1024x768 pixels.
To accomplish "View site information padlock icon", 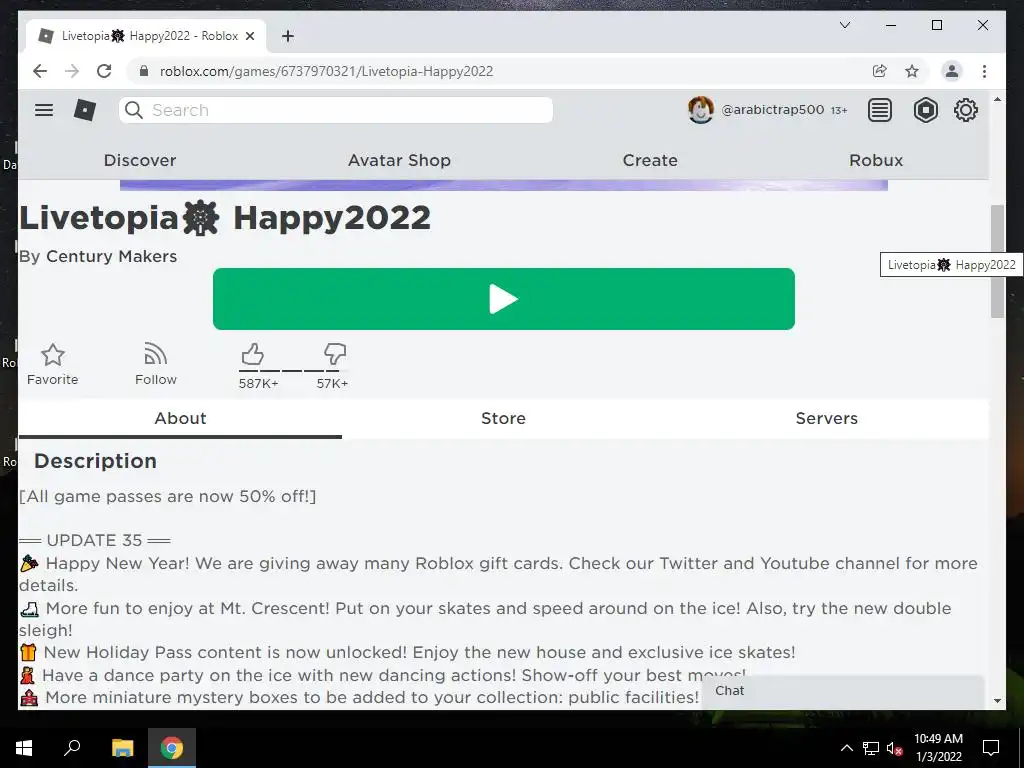I will click(144, 71).
